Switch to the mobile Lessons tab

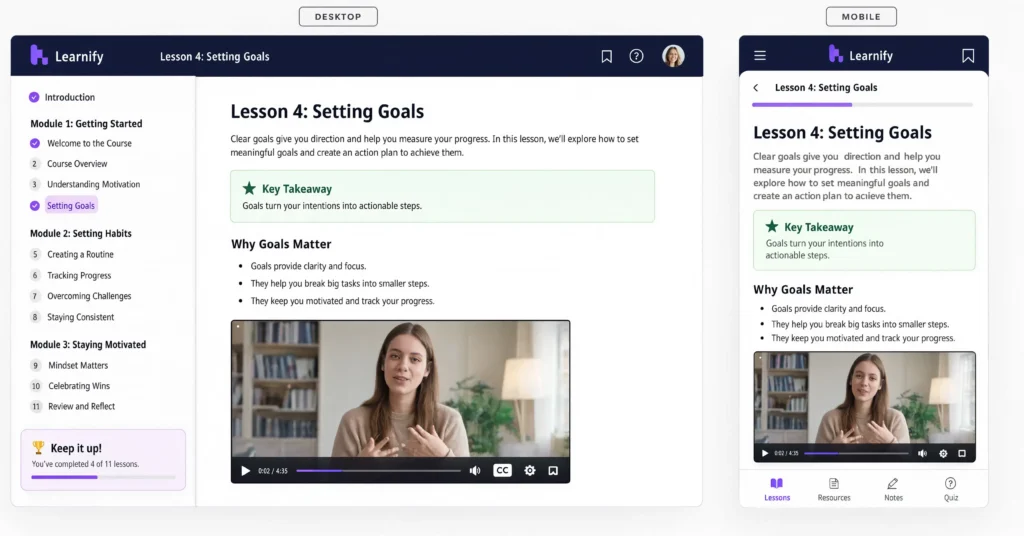tap(776, 489)
